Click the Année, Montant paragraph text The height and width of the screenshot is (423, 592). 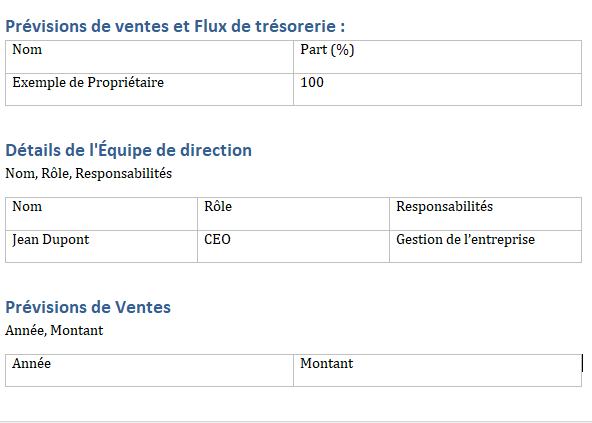pos(54,330)
